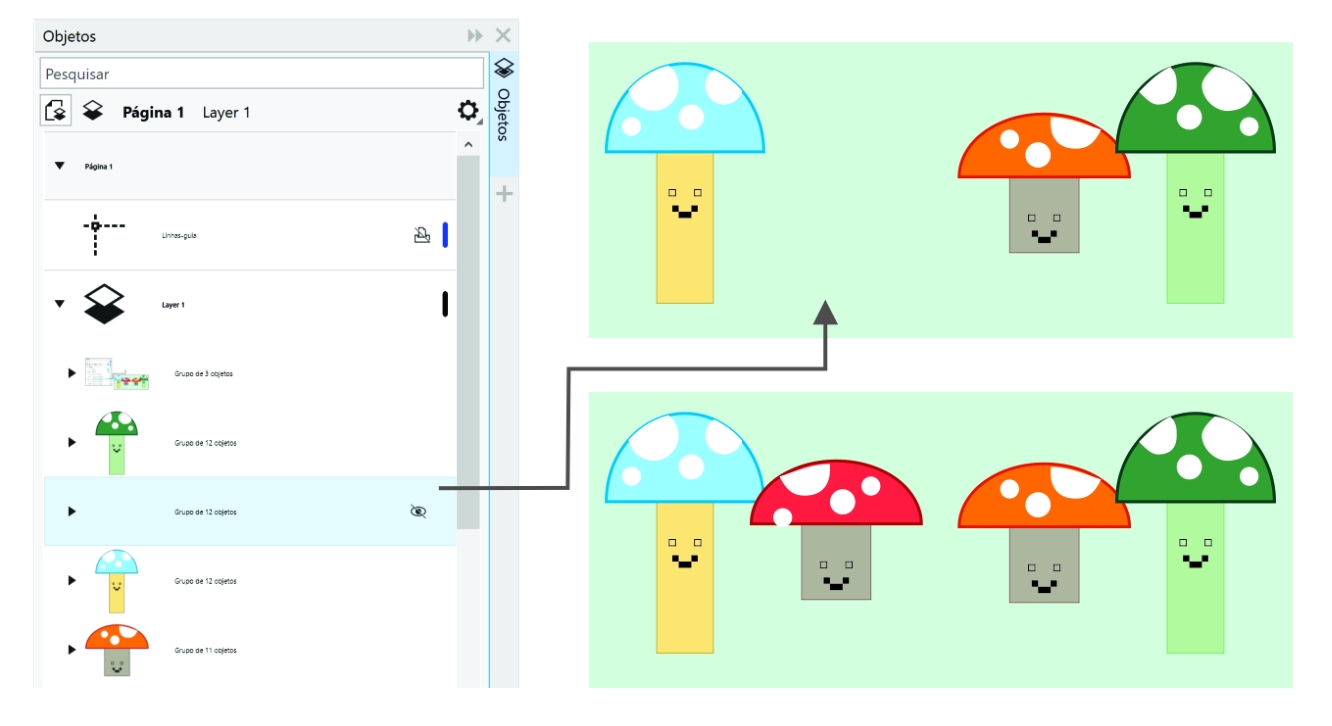Expand the green mushroom group
The width and height of the screenshot is (1332, 726).
point(71,442)
